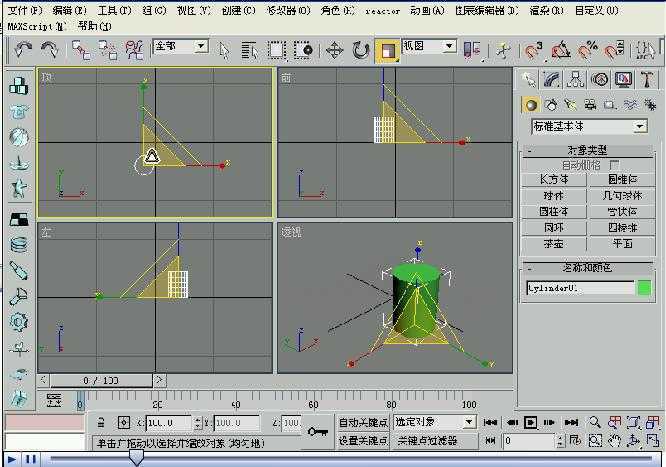The image size is (666, 467).
Task: Open the Modify command panel tab
Action: tap(552, 79)
